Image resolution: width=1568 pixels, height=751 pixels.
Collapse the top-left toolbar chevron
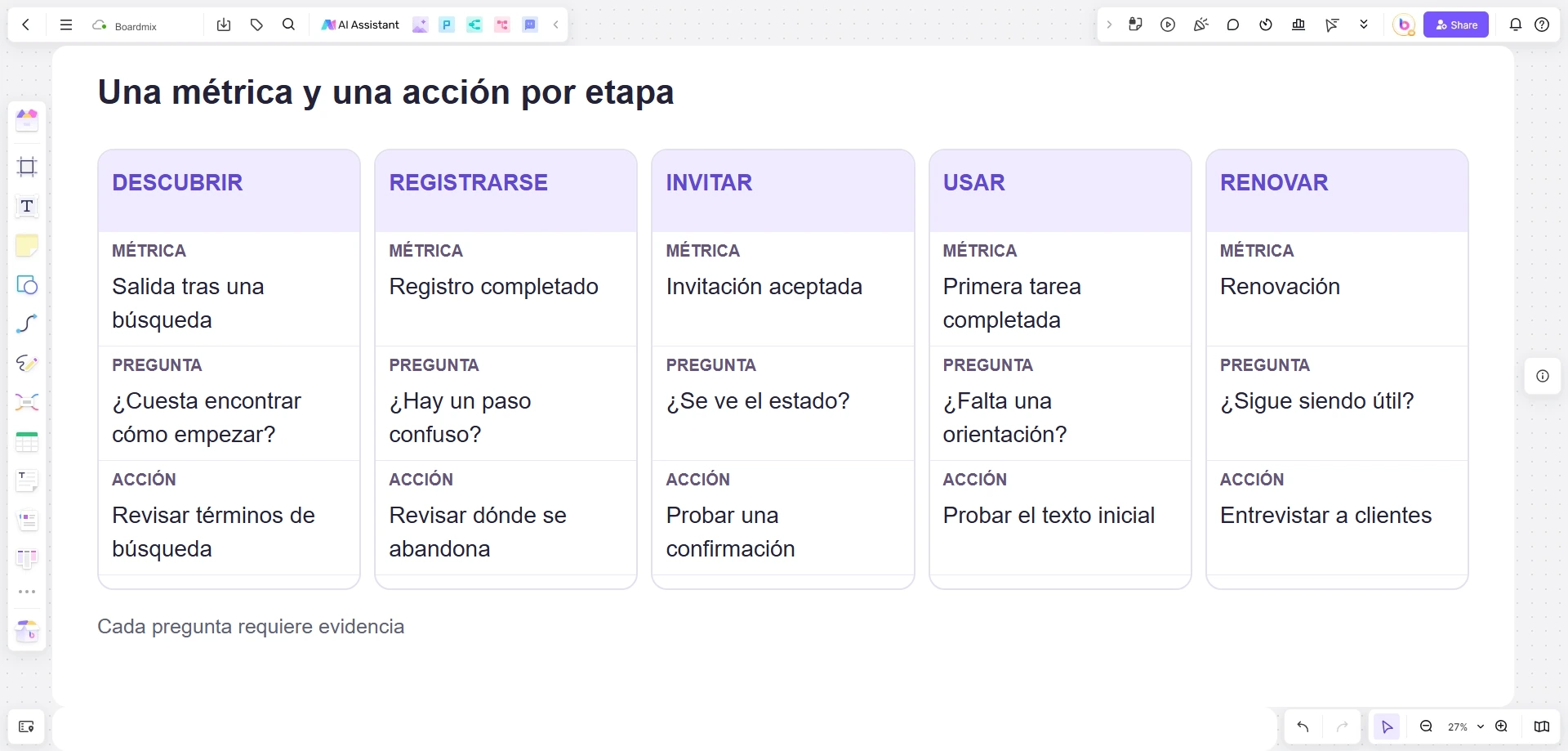555,25
